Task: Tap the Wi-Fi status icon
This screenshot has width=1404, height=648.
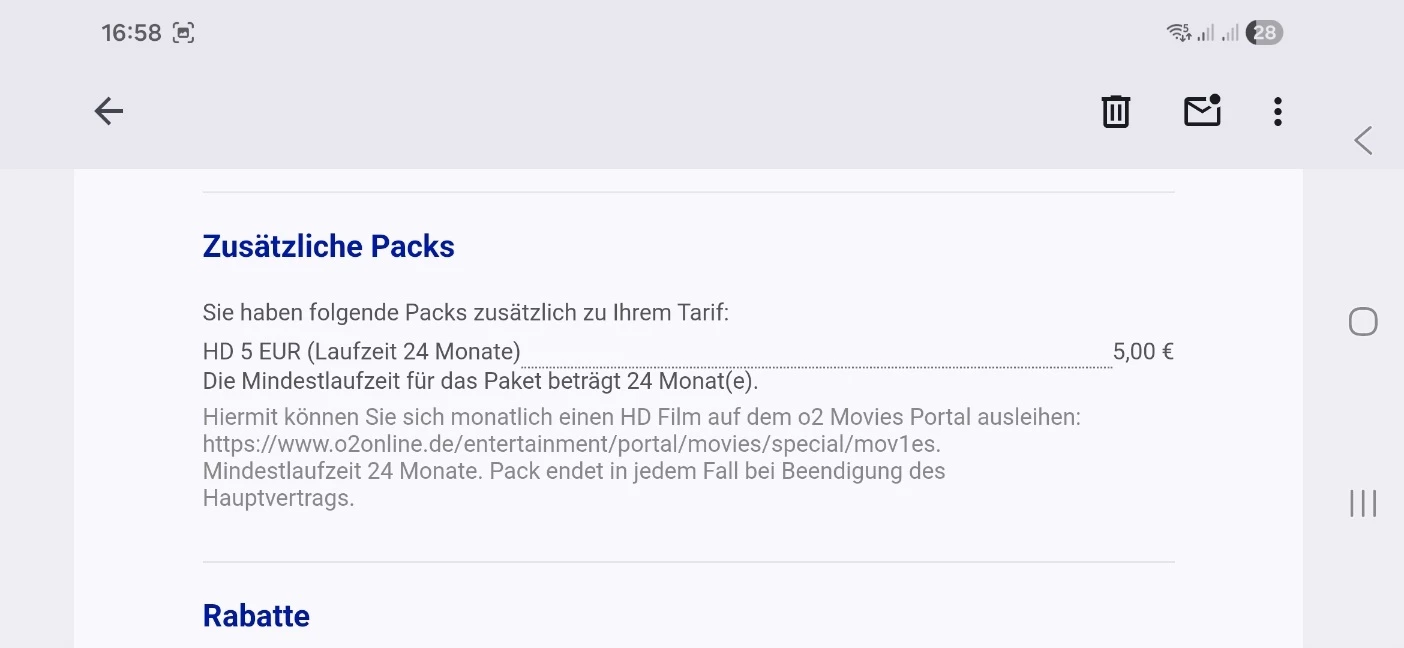Action: [x=1178, y=33]
